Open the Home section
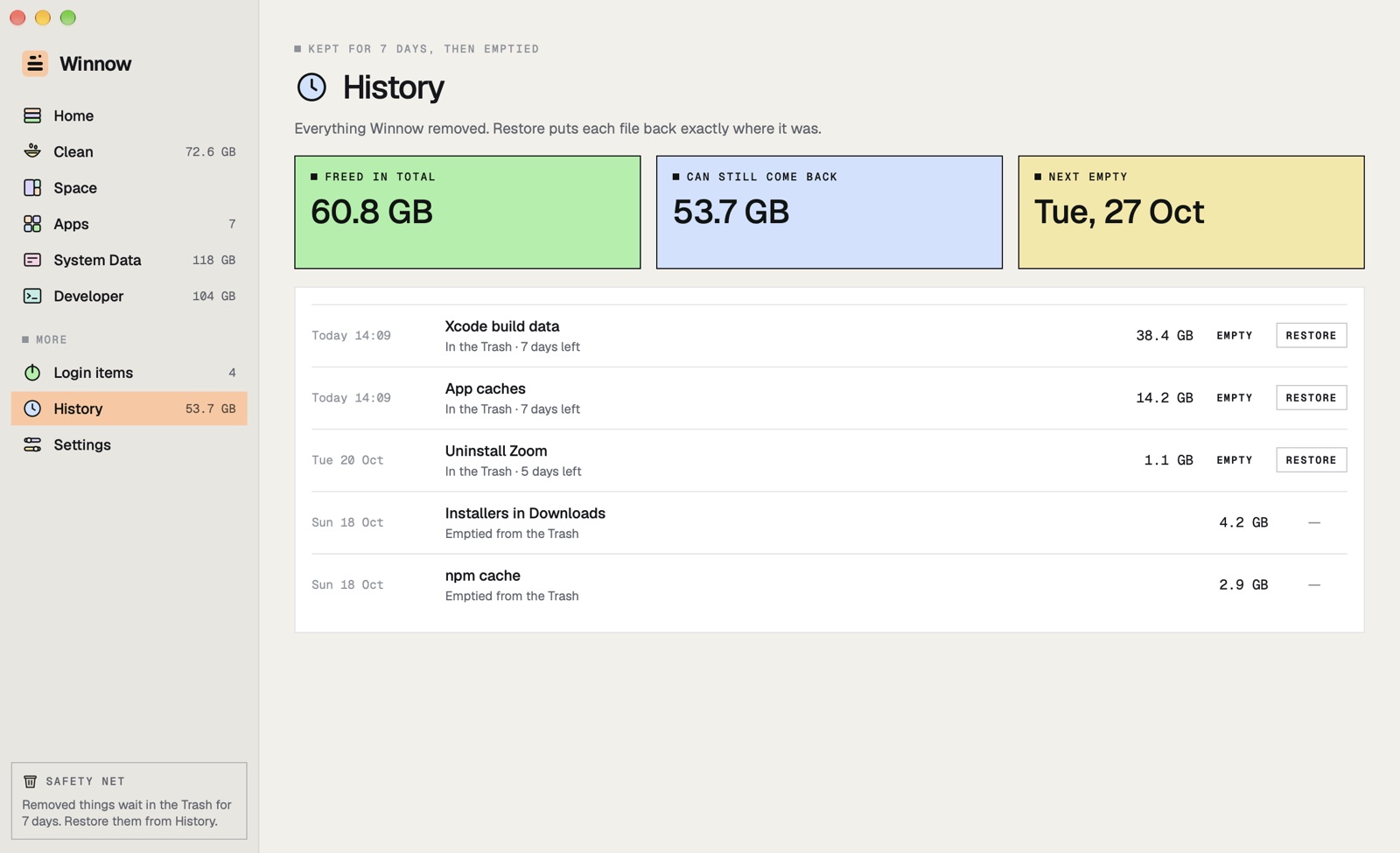The image size is (1400, 853). click(129, 115)
